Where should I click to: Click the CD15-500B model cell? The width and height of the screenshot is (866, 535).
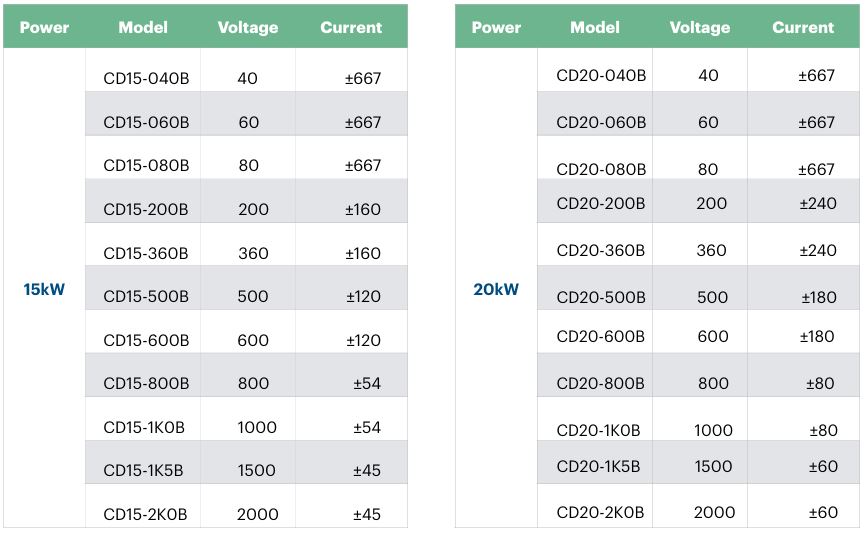click(x=146, y=297)
